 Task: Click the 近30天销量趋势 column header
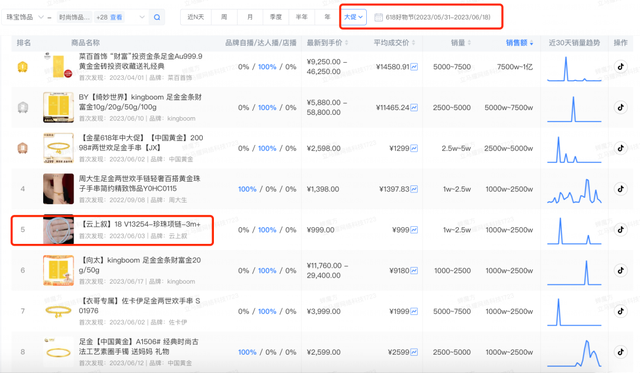[x=574, y=42]
